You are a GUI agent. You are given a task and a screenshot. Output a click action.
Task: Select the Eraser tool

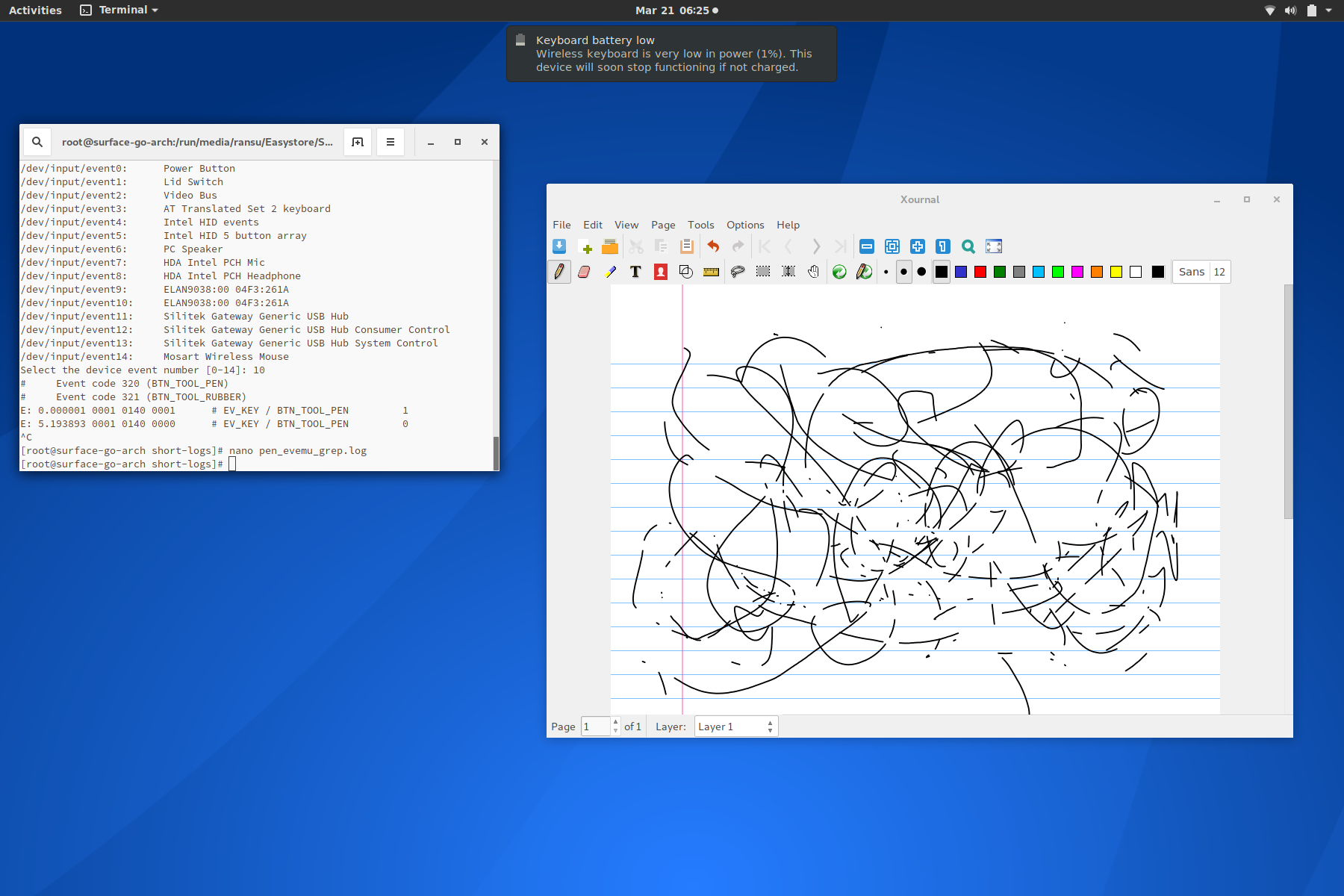click(585, 272)
